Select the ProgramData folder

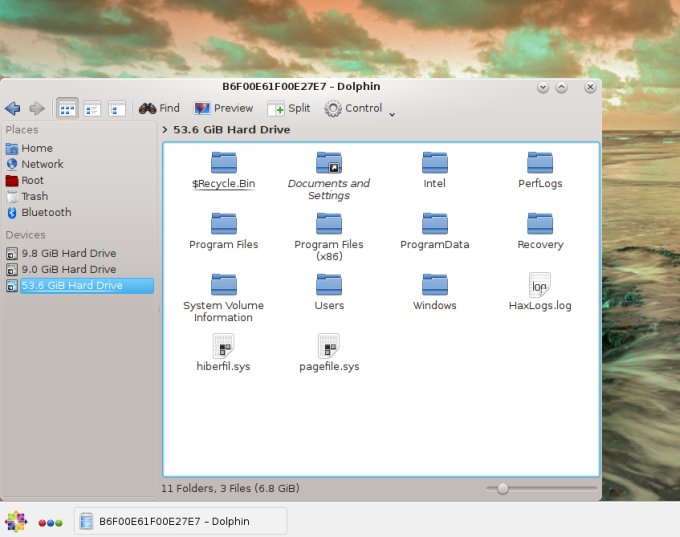coord(435,231)
